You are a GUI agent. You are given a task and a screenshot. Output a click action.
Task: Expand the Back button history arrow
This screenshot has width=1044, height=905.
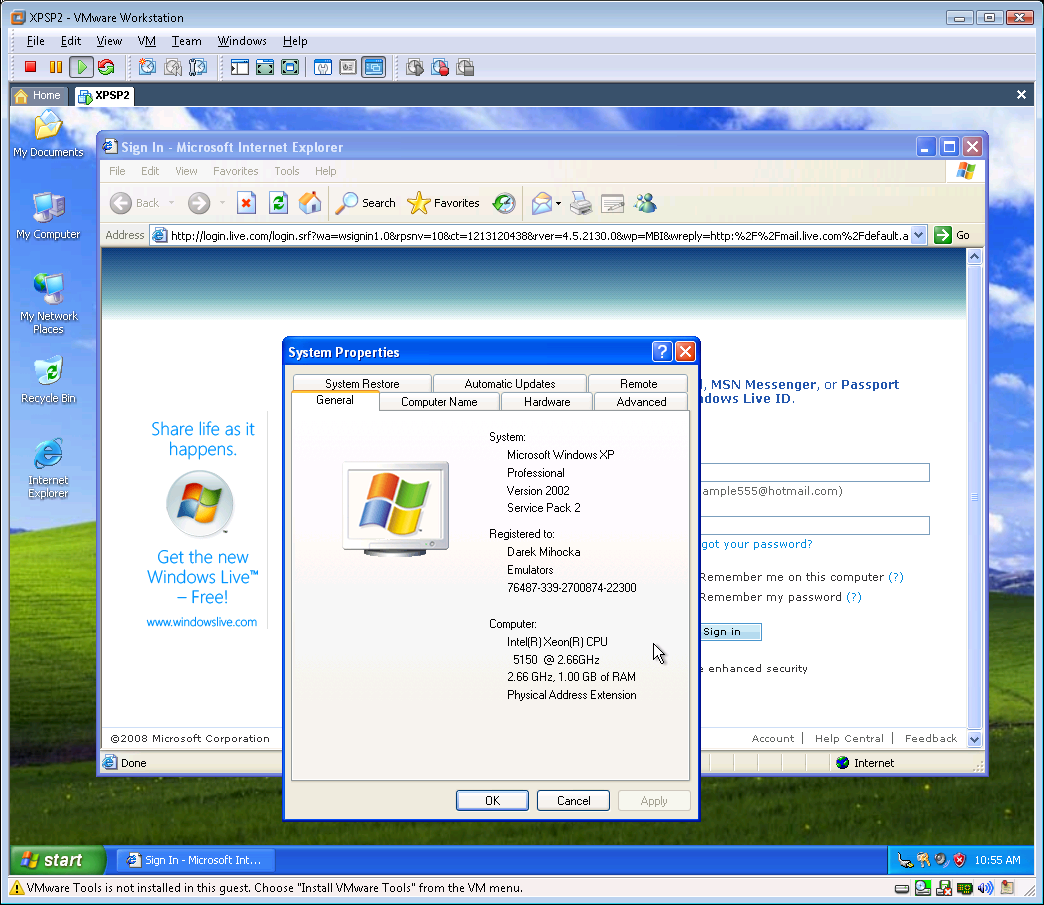(x=172, y=203)
